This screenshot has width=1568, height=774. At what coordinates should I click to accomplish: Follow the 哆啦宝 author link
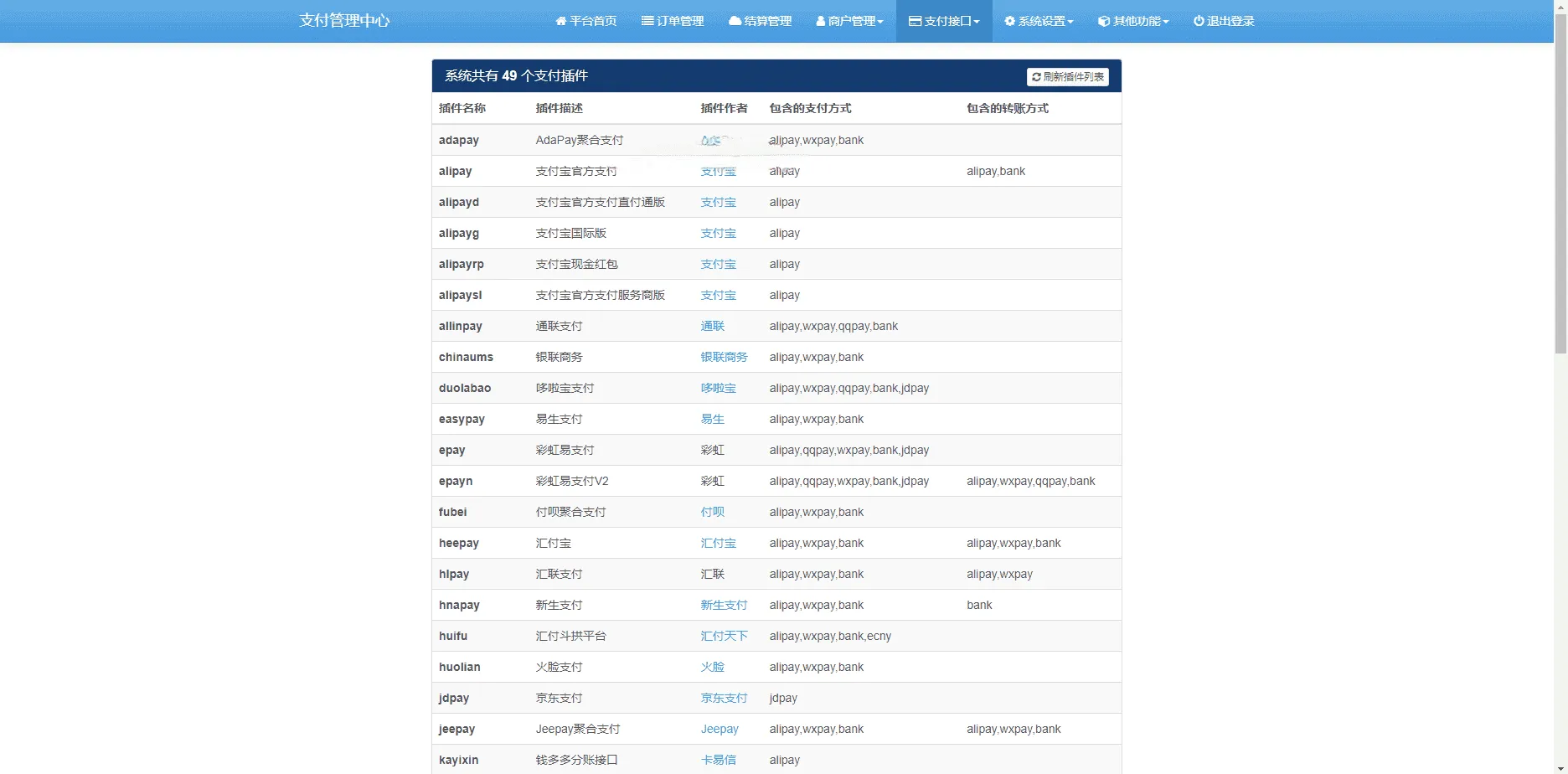tap(719, 388)
